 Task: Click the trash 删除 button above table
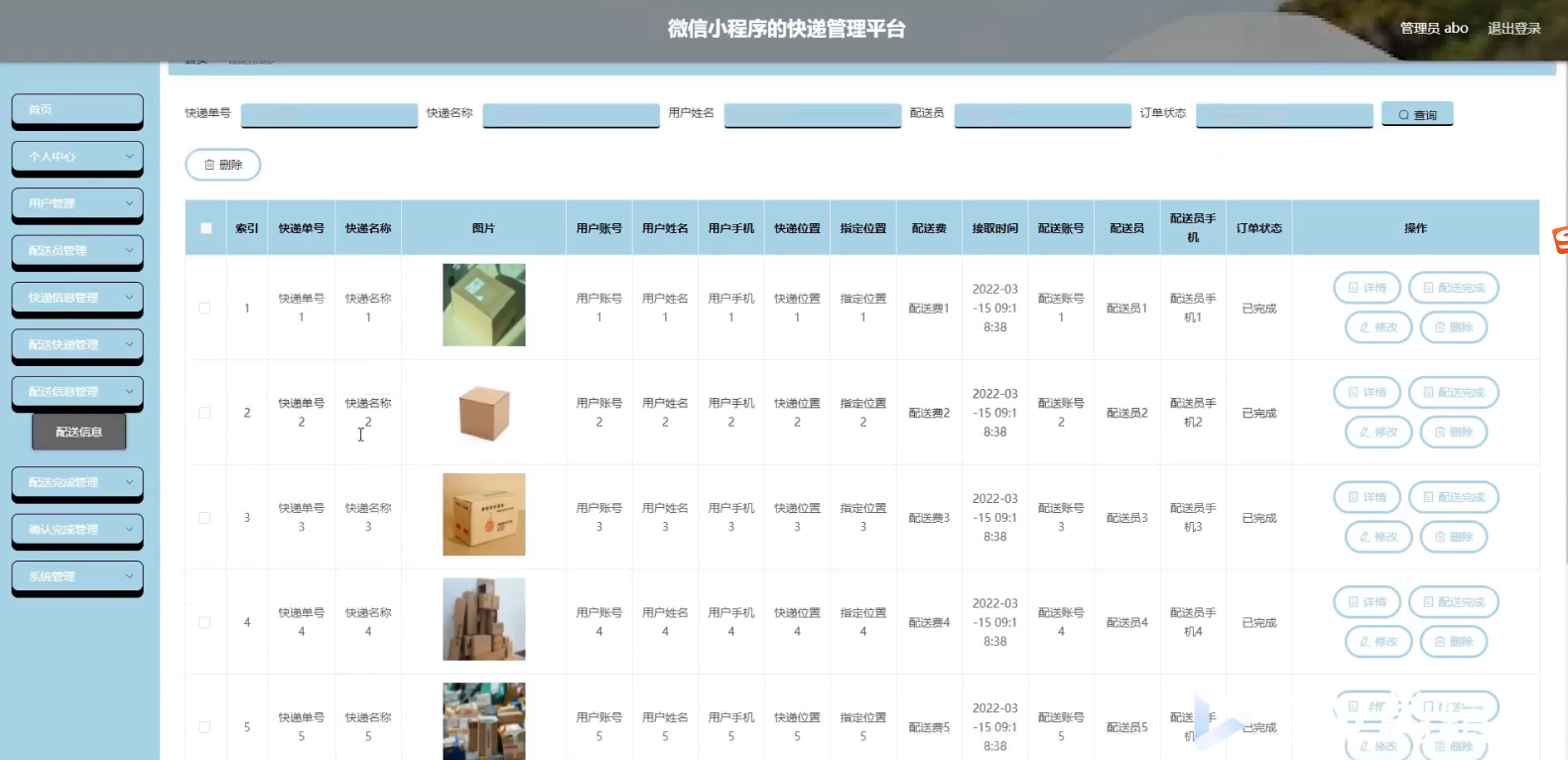pos(223,165)
